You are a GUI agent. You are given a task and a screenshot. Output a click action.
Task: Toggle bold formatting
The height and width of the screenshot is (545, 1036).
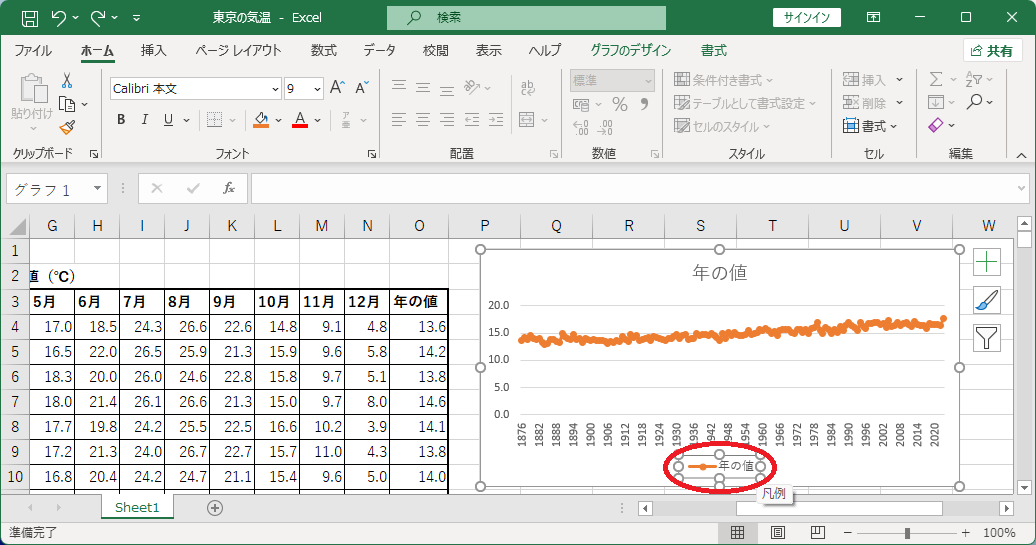(121, 120)
